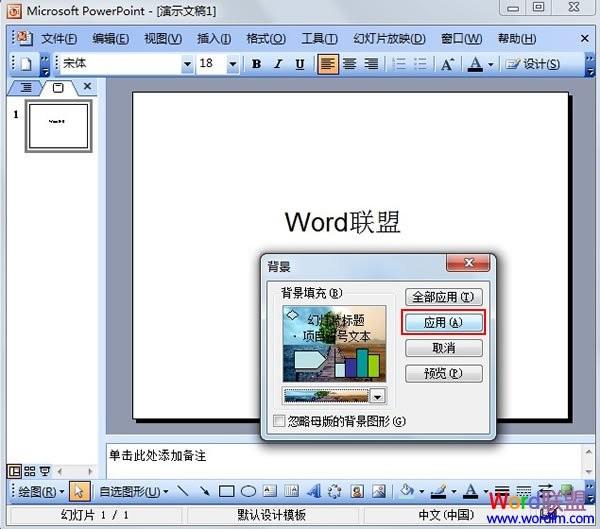Align text left
This screenshot has height=529, width=600.
point(328,64)
